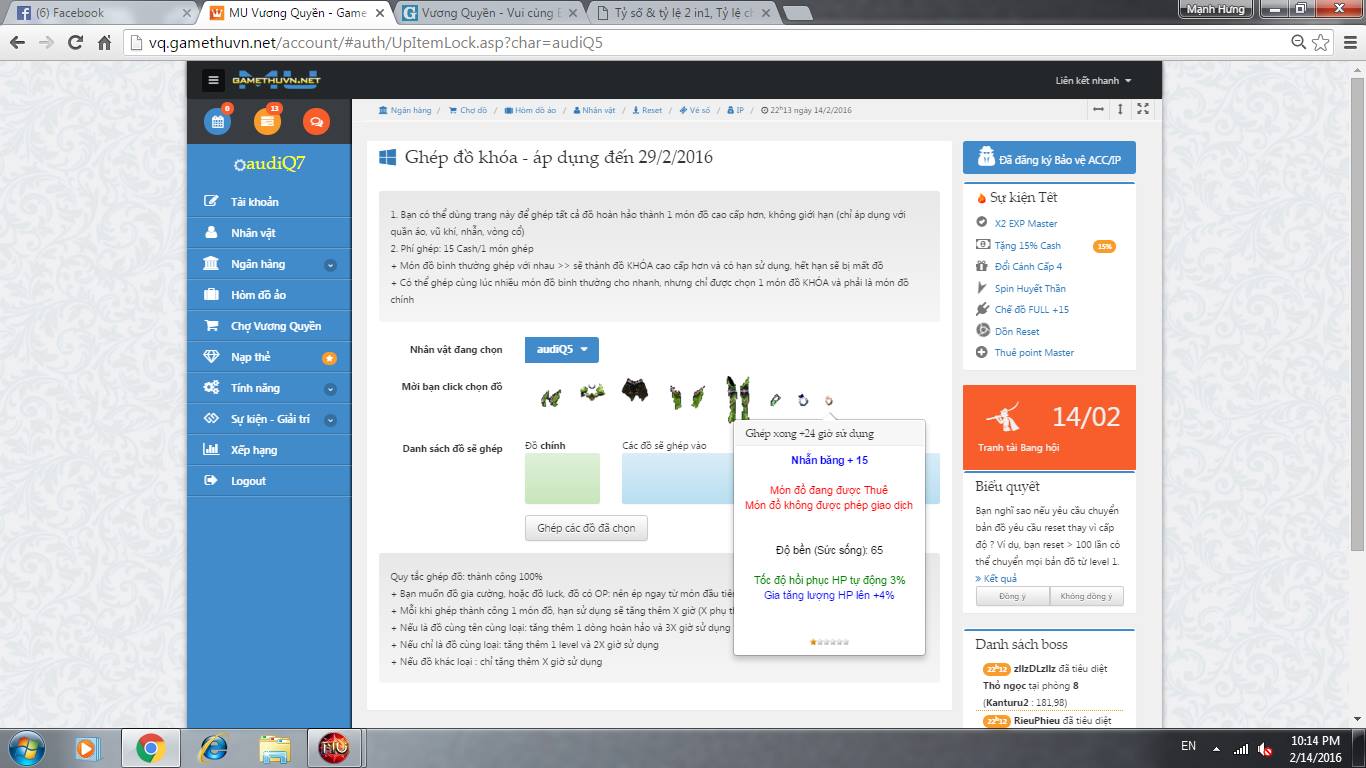Open the Chợ Vương Quyền sidebar item
This screenshot has height=768, width=1366.
click(269, 326)
